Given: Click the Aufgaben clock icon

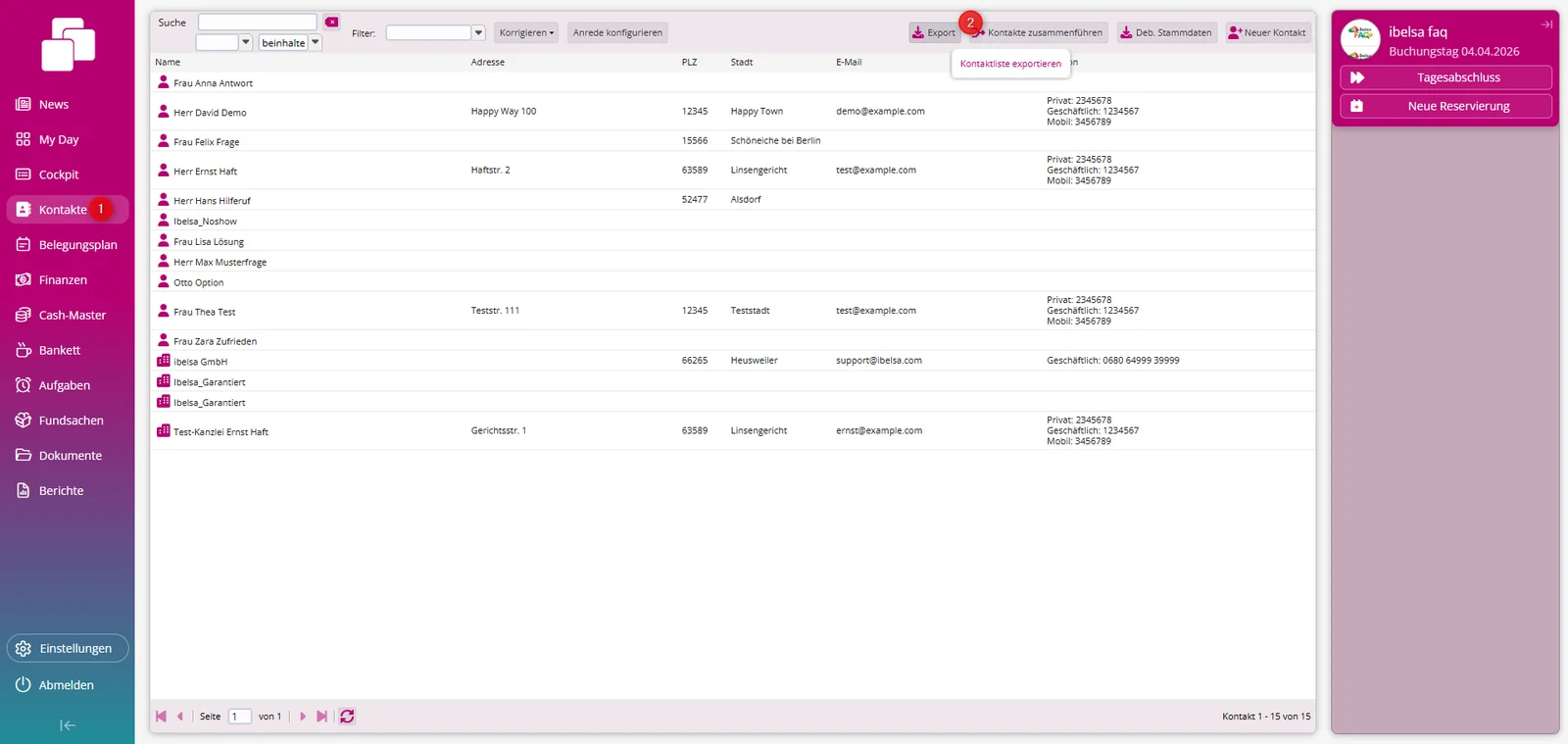Looking at the screenshot, I should (24, 385).
